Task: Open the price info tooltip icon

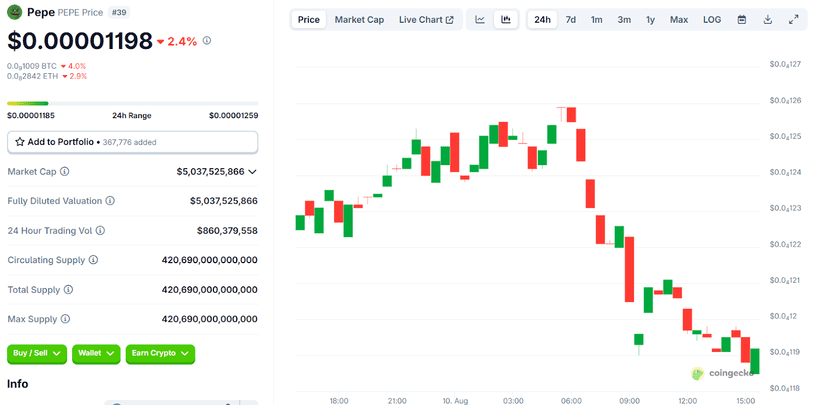Action: 207,40
